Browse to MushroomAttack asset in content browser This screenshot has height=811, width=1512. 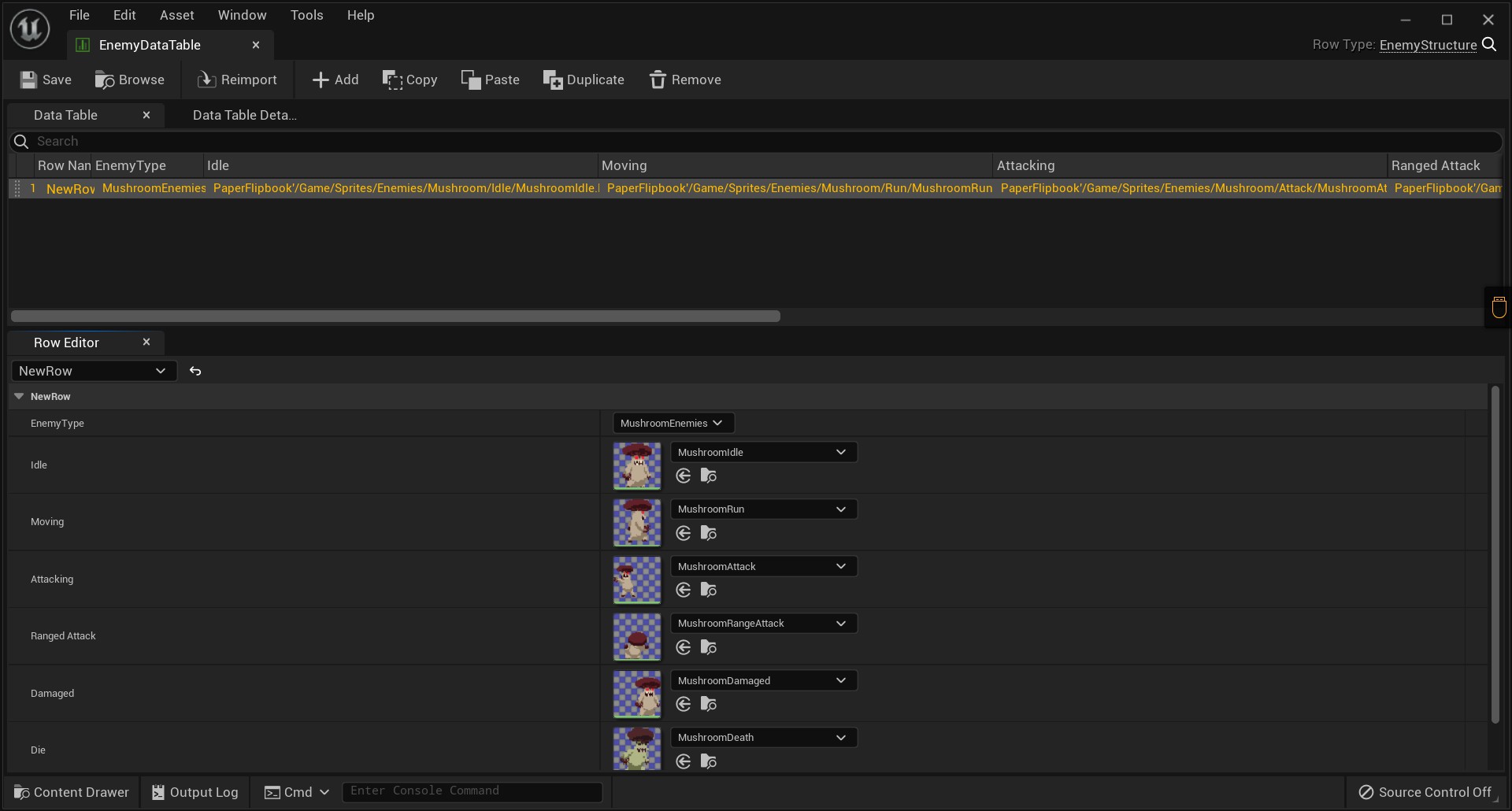click(709, 590)
